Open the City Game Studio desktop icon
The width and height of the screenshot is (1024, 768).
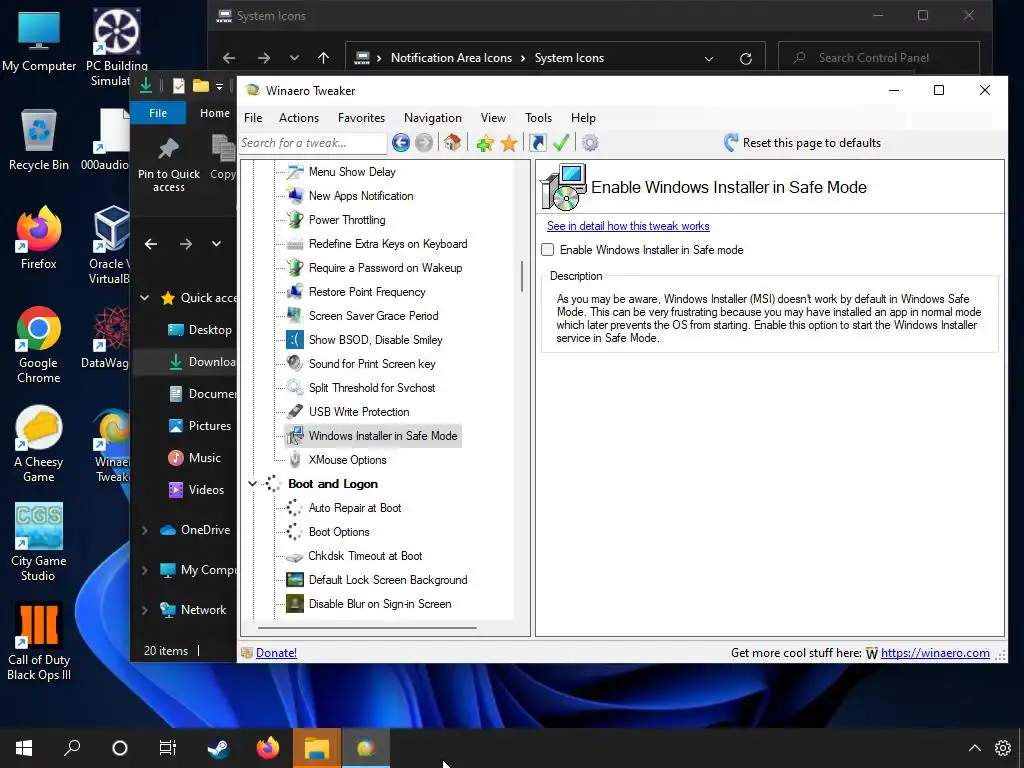(39, 542)
